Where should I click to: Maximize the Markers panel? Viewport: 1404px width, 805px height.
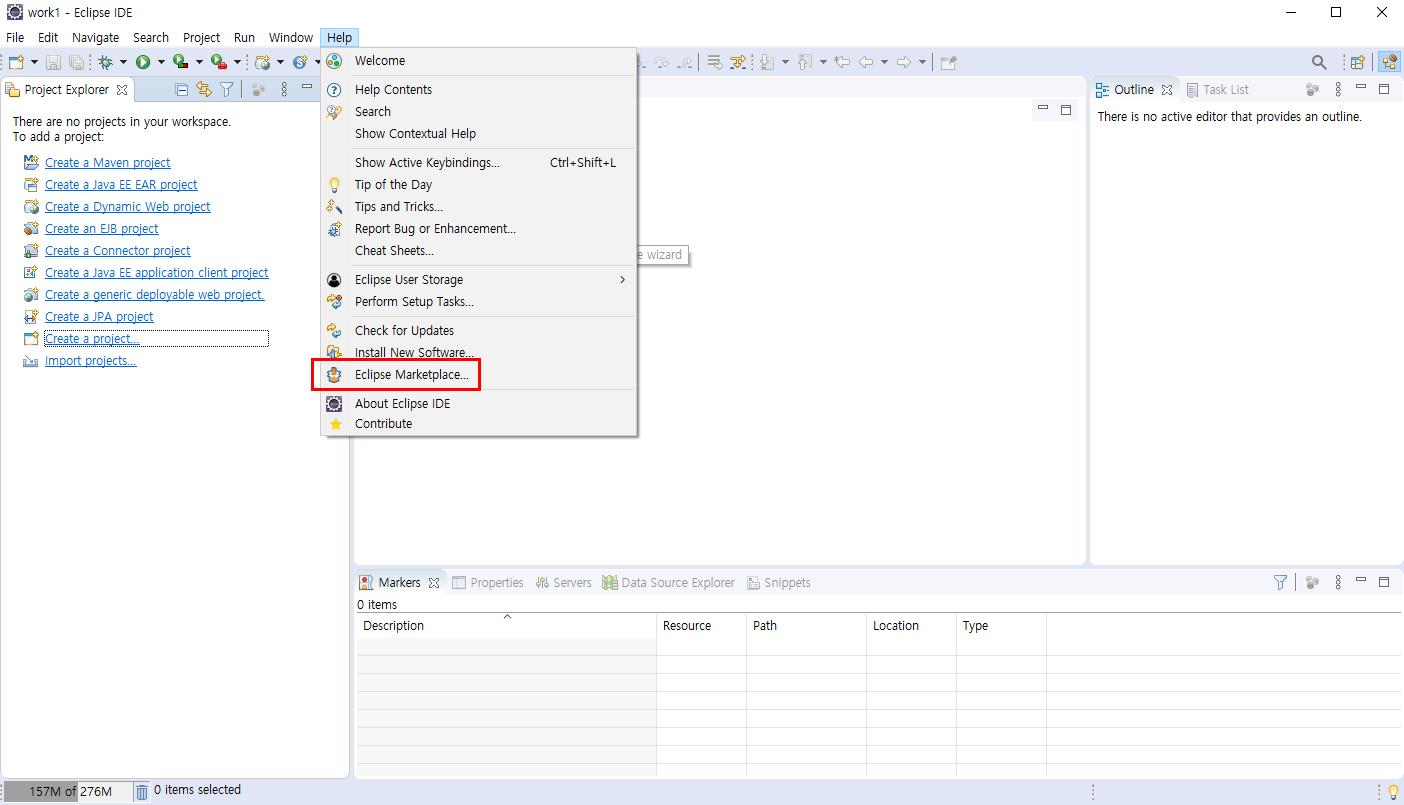[1384, 582]
